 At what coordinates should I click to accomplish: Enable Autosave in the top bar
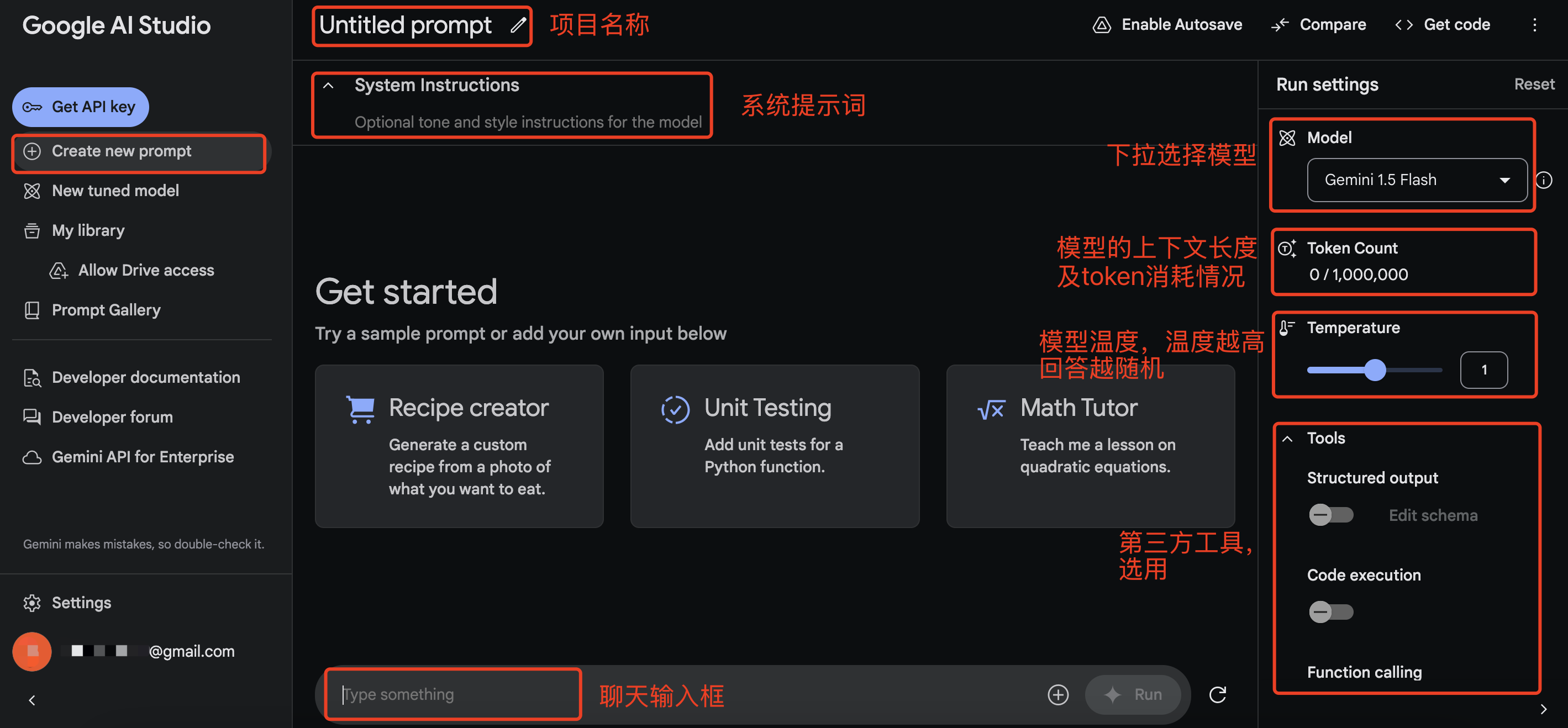1167,25
